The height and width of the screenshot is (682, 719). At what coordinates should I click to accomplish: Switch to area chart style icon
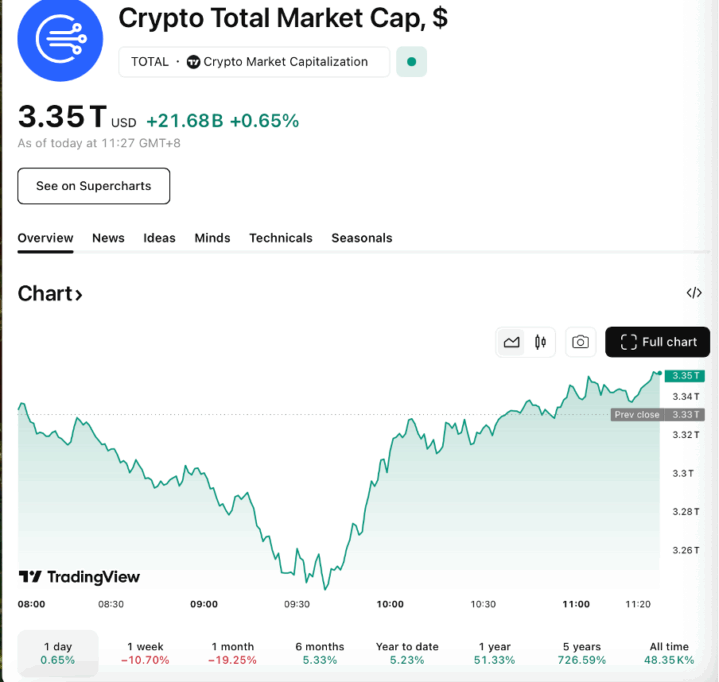coord(512,342)
